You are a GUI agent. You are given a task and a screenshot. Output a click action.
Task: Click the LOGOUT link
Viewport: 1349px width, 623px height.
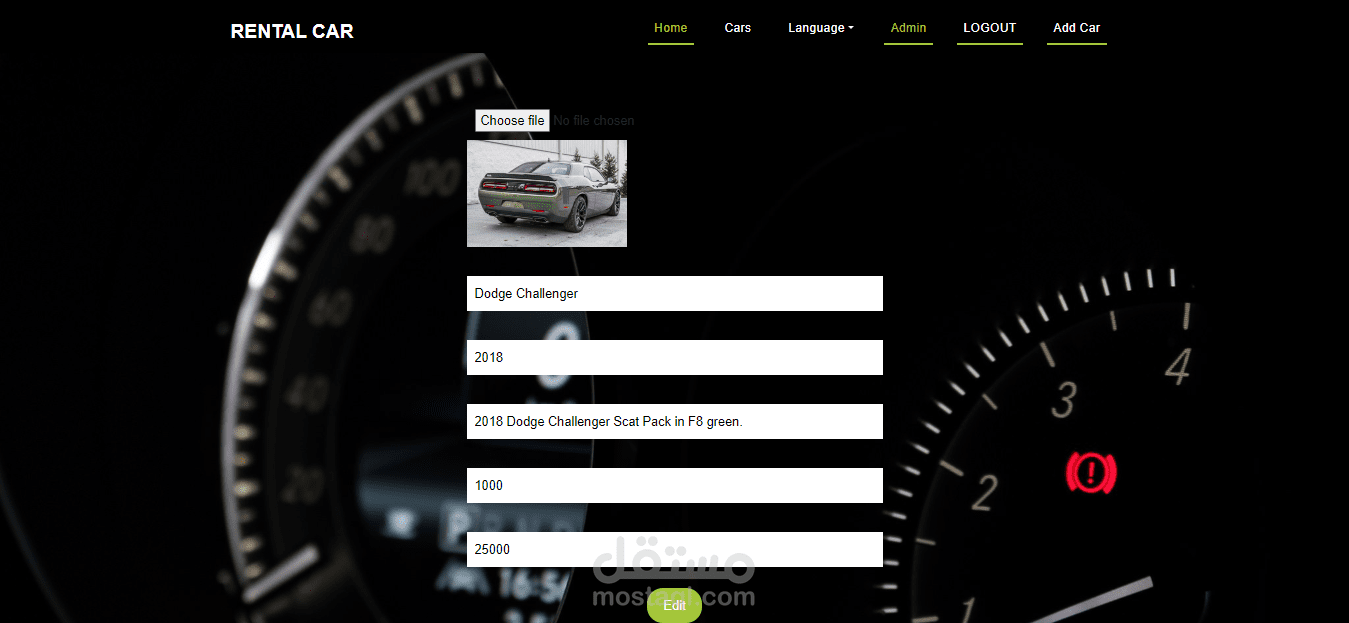coord(989,28)
